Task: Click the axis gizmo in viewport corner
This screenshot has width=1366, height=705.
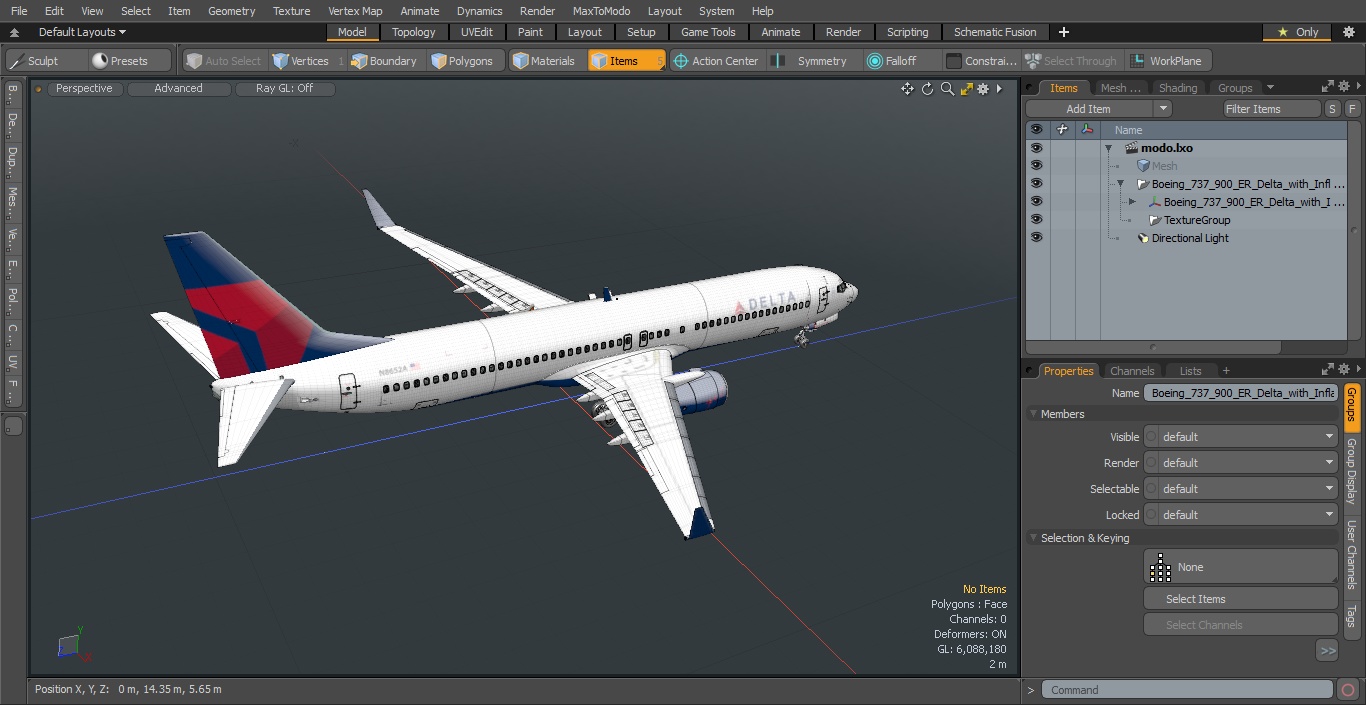Action: tap(72, 645)
